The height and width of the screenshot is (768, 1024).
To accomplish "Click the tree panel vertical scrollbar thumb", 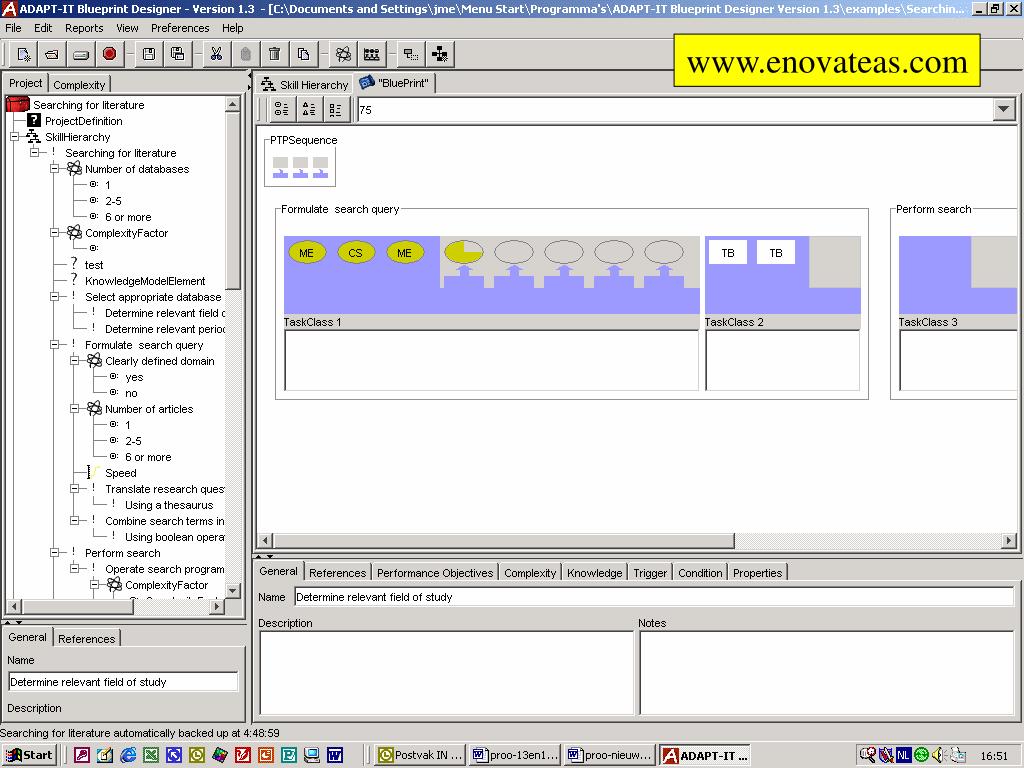I will click(x=232, y=200).
